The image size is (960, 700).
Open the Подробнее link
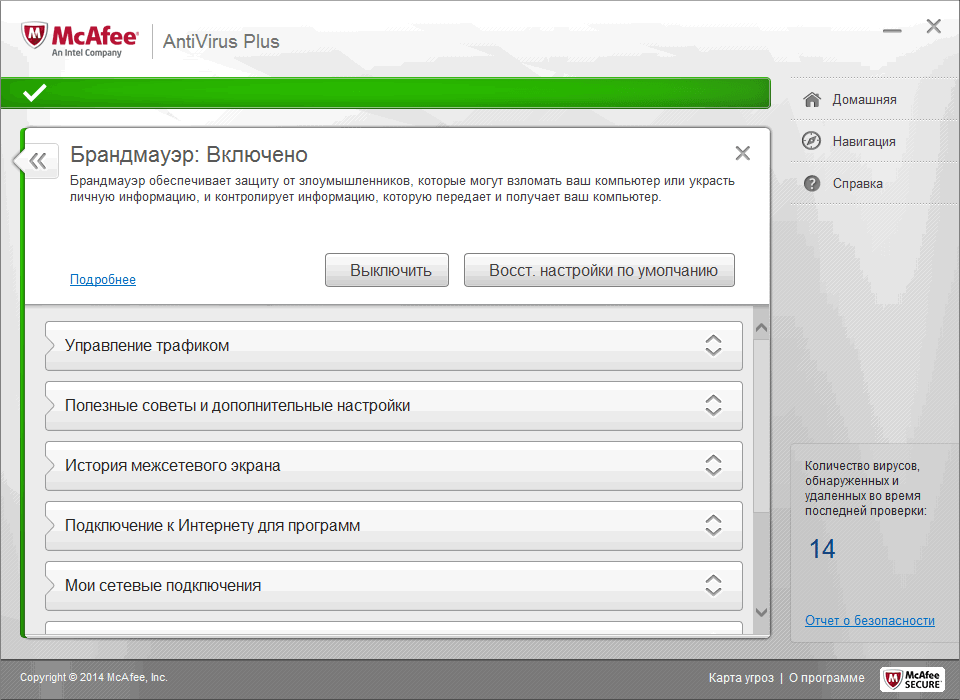point(102,279)
